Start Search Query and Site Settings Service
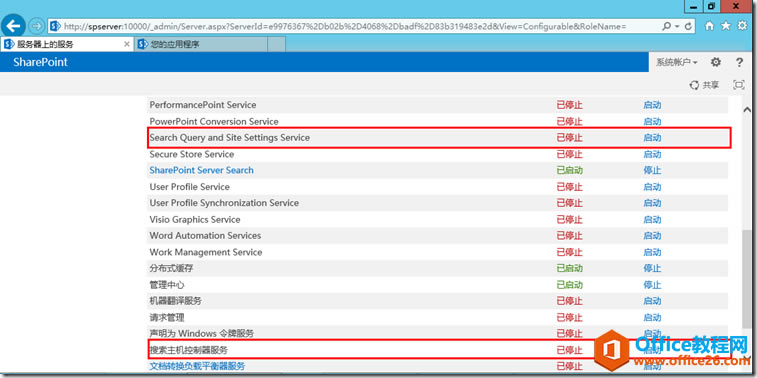 coord(652,138)
